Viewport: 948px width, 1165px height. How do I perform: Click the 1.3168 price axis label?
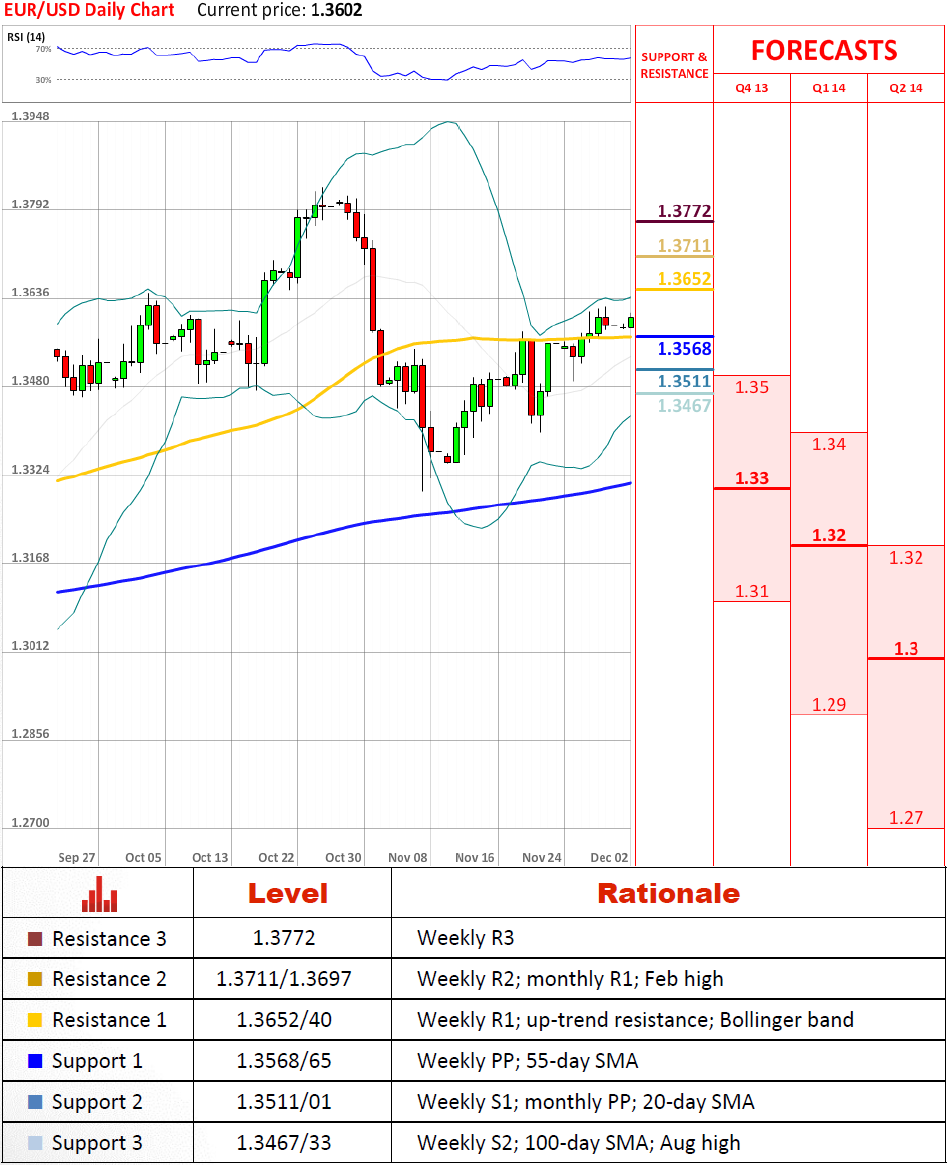tap(30, 558)
